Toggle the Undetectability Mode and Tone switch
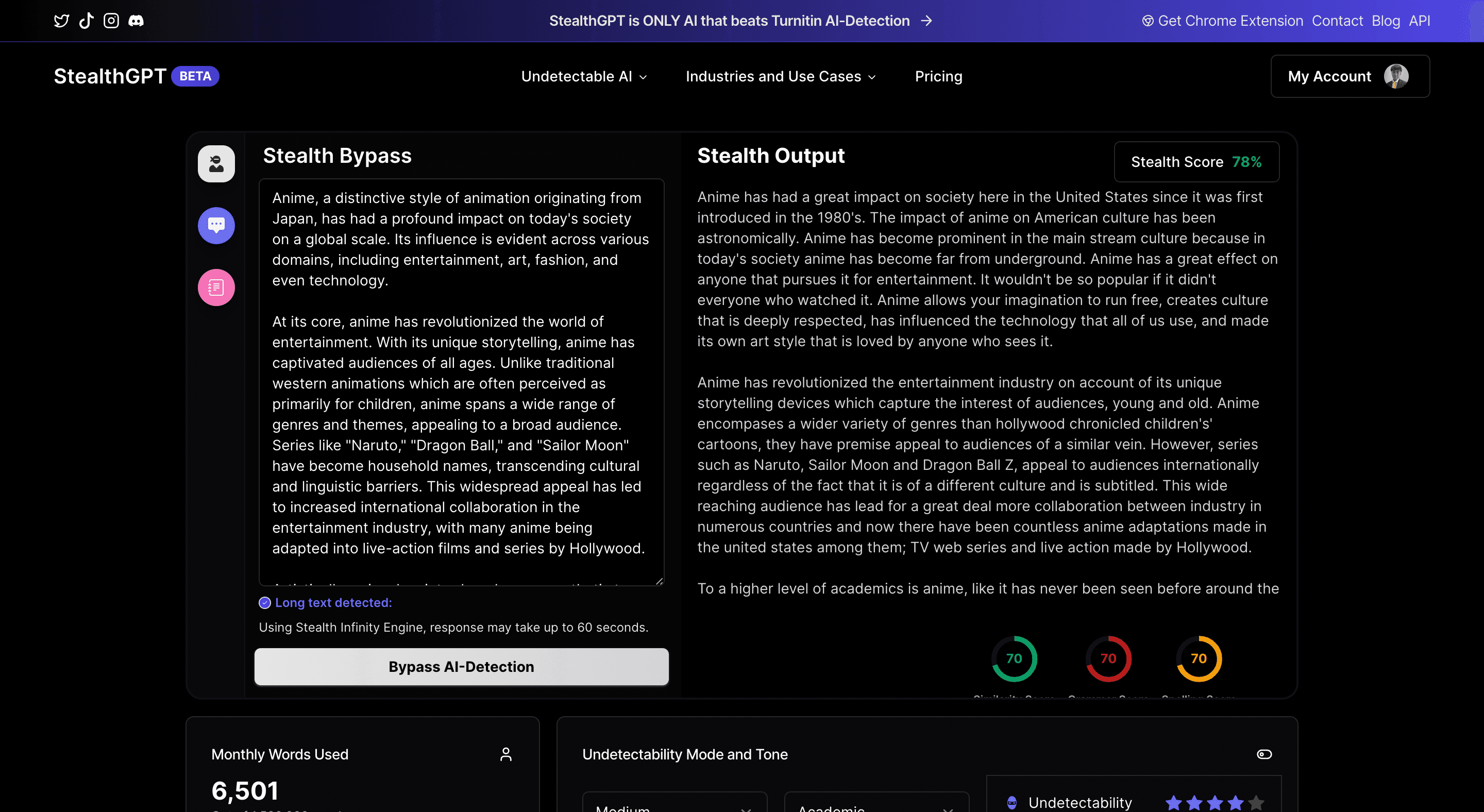1484x812 pixels. coord(1263,754)
